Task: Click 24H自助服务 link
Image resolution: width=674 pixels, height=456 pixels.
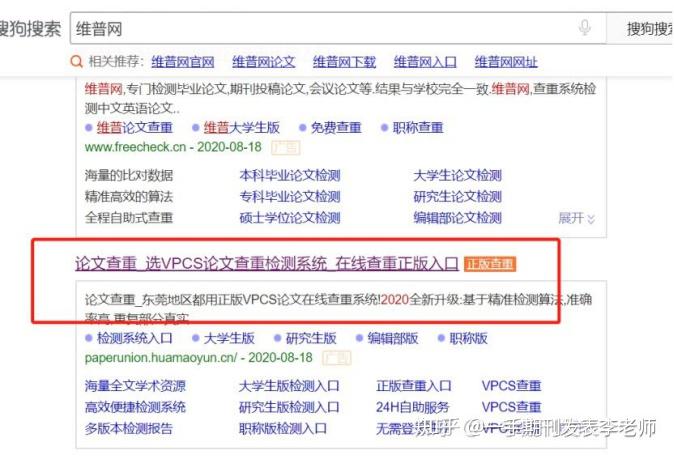Action: pyautogui.click(x=412, y=407)
